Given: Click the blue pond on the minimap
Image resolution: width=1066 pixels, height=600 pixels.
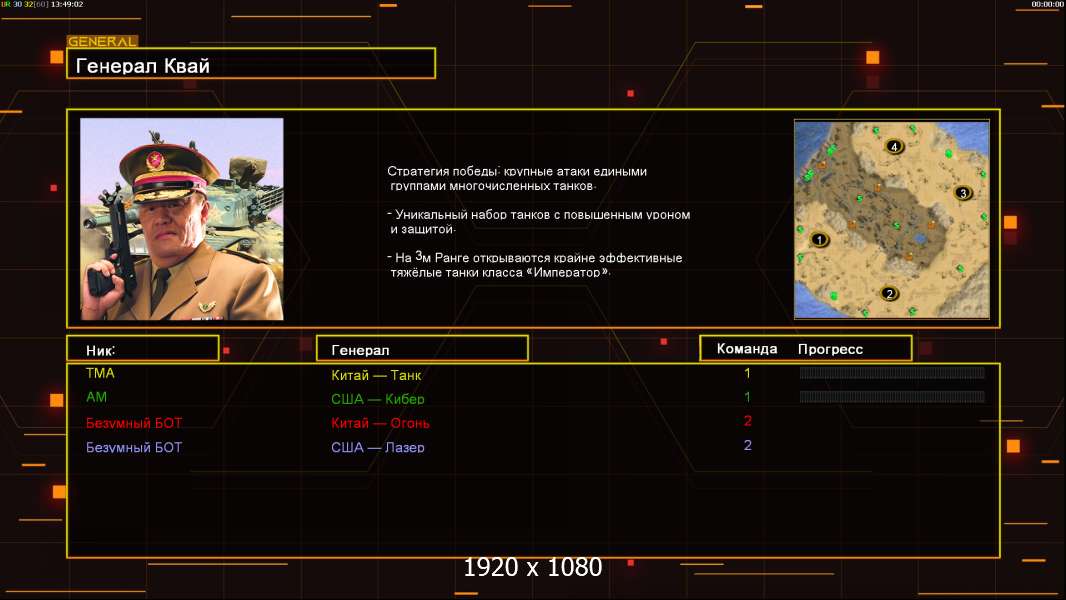Looking at the screenshot, I should pyautogui.click(x=920, y=239).
